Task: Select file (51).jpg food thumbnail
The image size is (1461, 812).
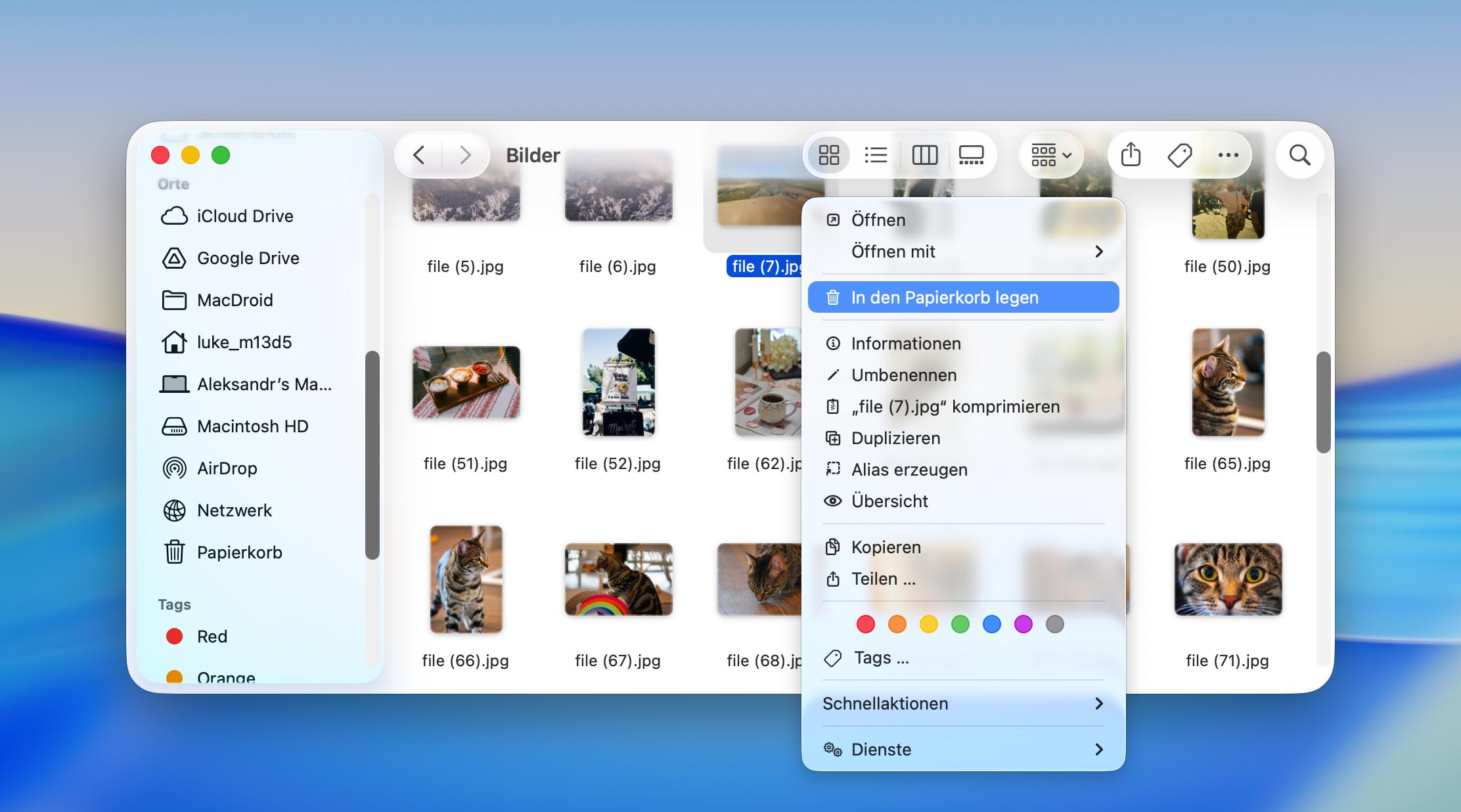Action: click(x=466, y=382)
